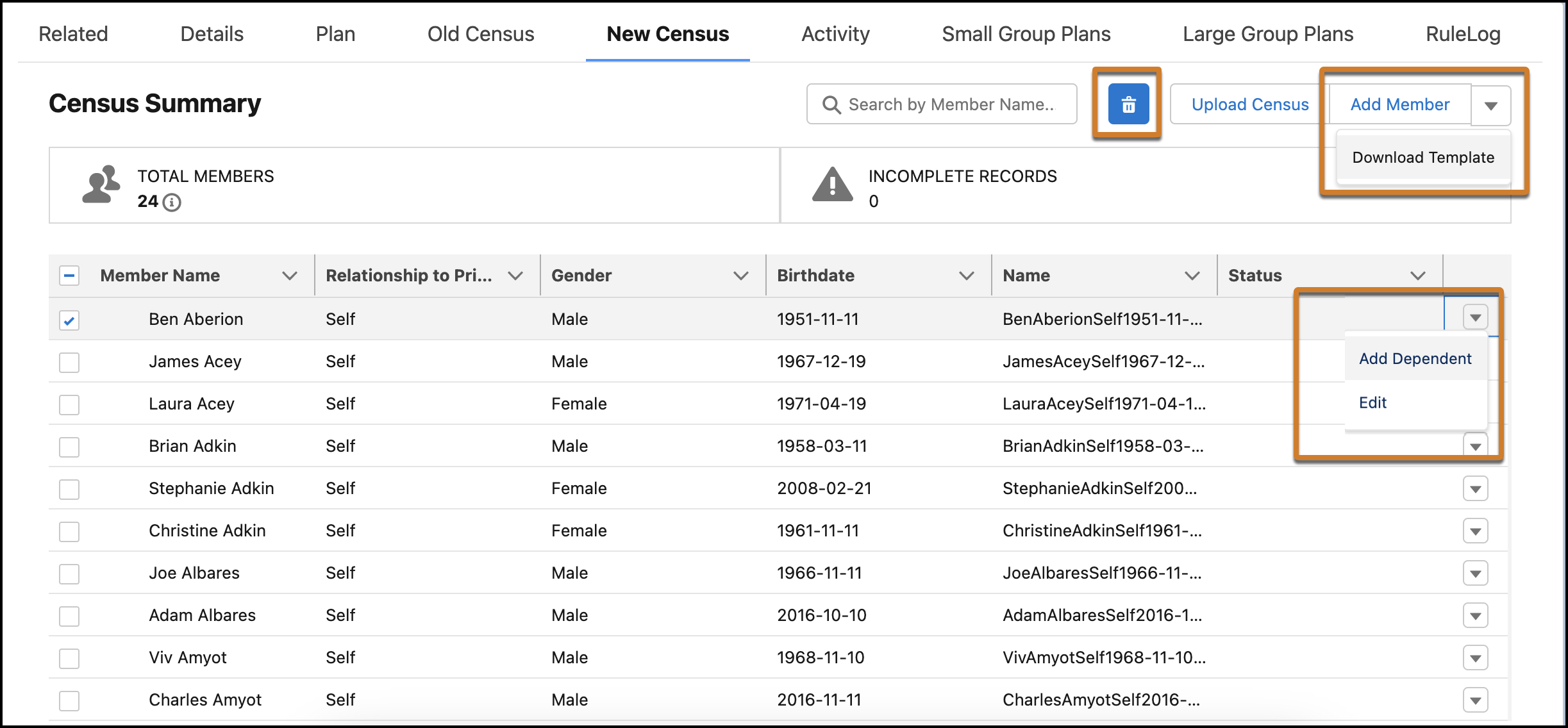Tick the Adam Albares row checkbox
The image size is (1568, 728).
coord(69,616)
